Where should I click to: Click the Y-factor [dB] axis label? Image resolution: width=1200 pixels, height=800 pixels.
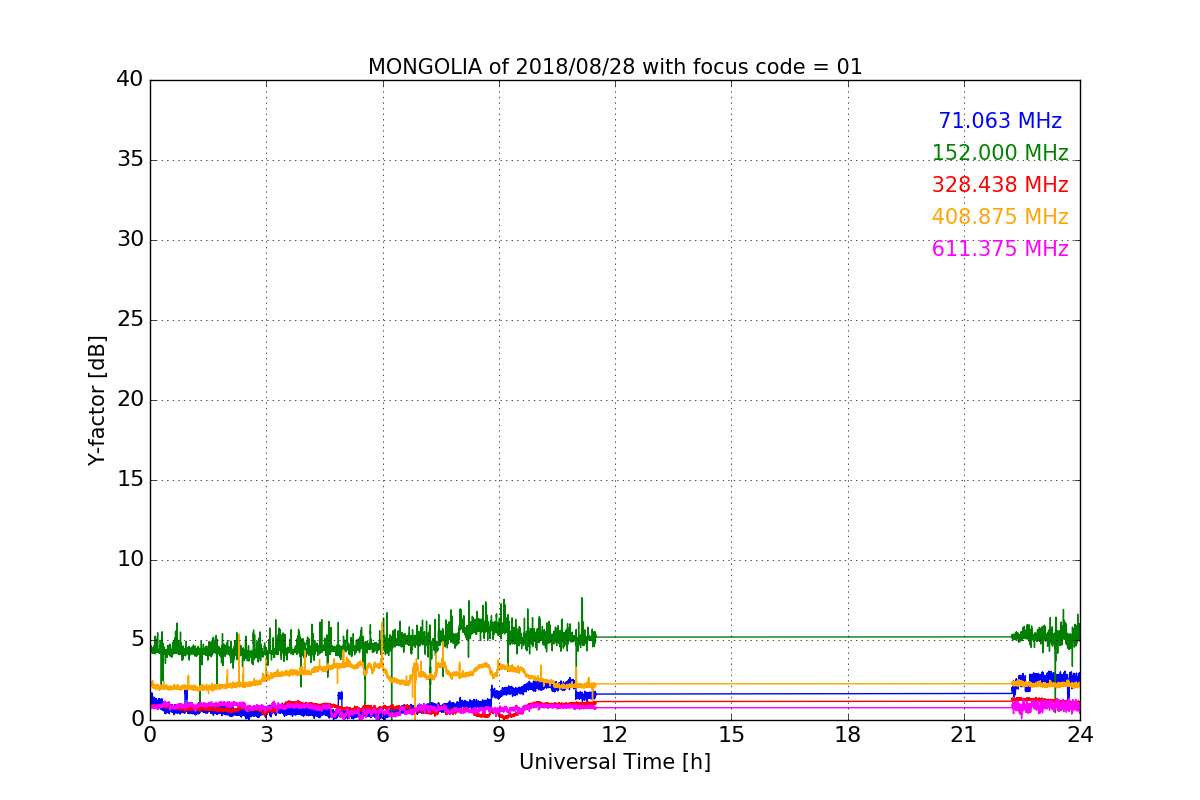point(97,400)
